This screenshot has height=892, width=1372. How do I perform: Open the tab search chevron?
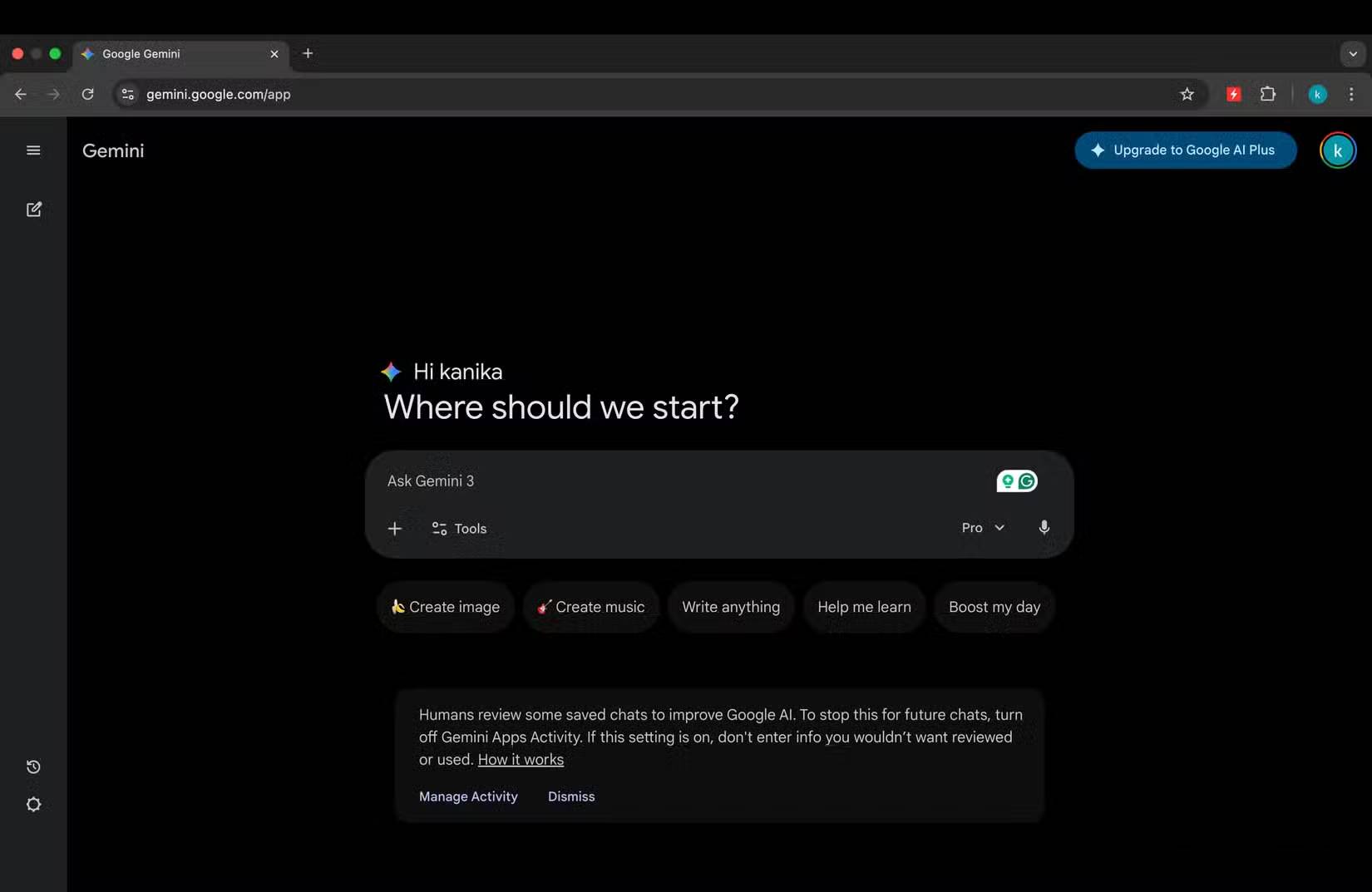[x=1352, y=53]
